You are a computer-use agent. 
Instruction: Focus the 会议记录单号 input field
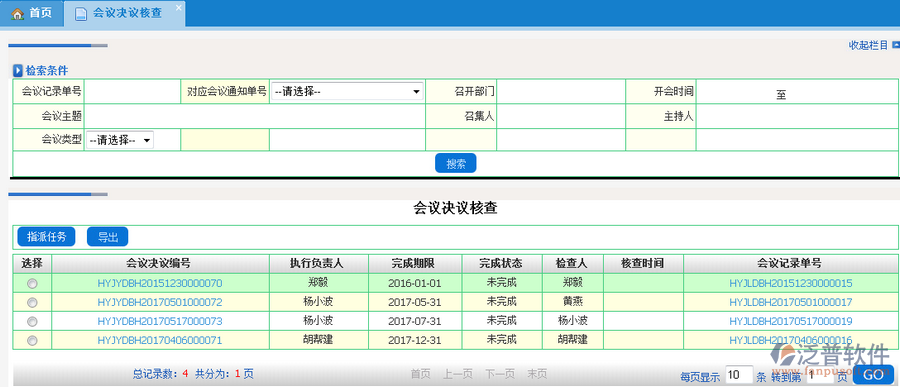tap(133, 91)
